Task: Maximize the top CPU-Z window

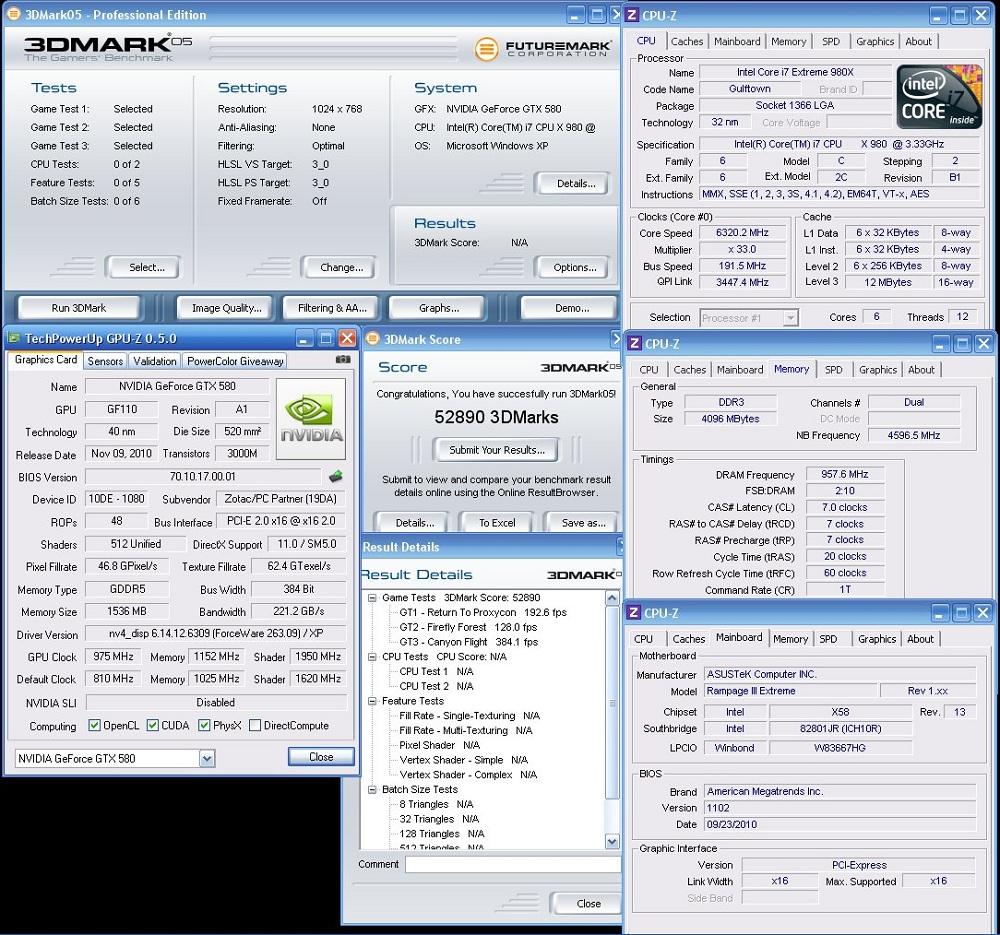Action: pyautogui.click(x=959, y=15)
